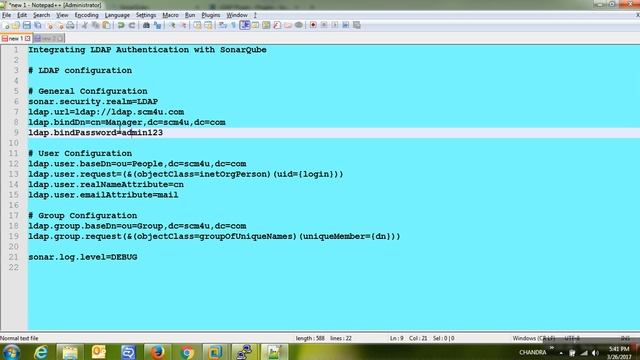Open the Encoding menu
The height and width of the screenshot is (360, 640).
tap(87, 15)
